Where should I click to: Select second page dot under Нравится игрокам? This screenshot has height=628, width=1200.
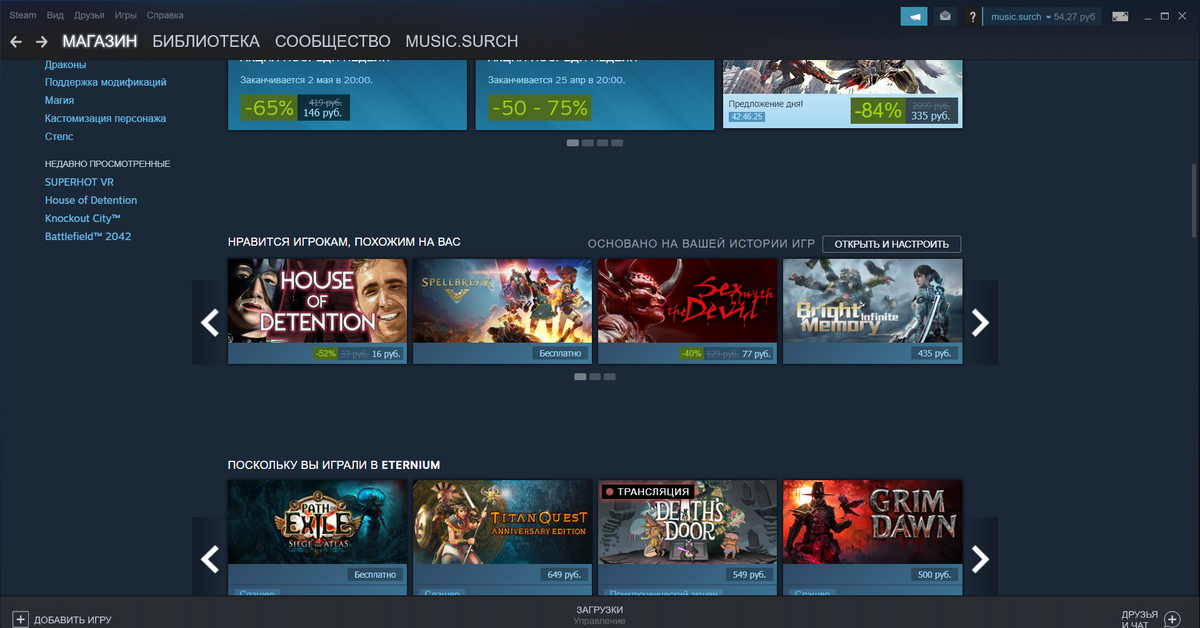[x=595, y=377]
